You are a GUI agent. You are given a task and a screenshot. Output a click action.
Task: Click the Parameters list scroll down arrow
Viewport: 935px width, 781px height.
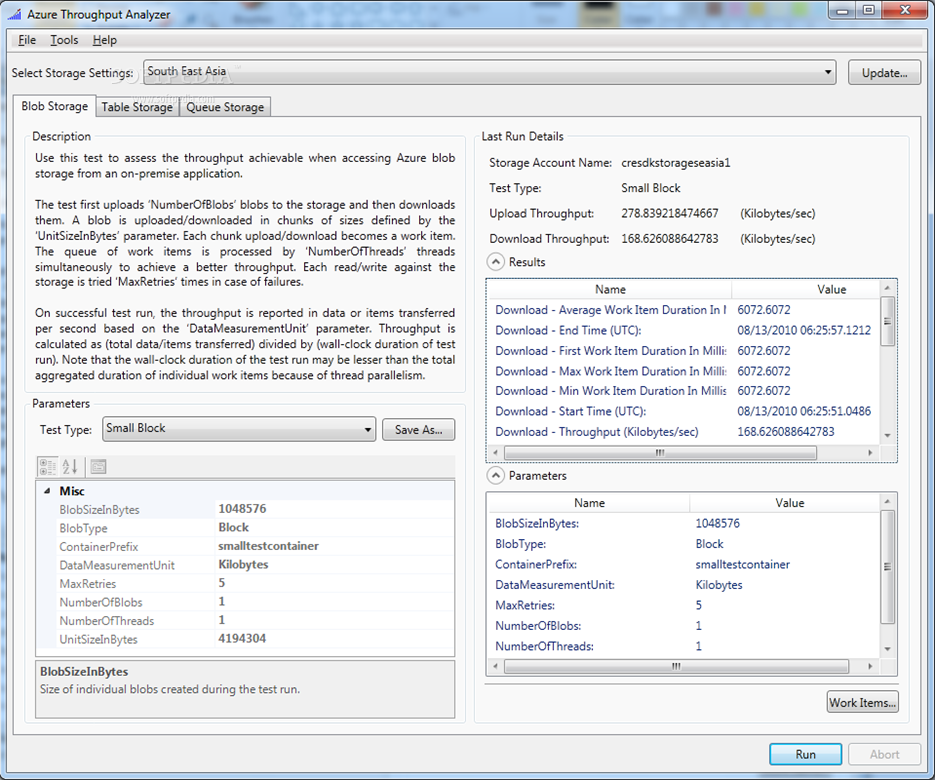pyautogui.click(x=887, y=649)
